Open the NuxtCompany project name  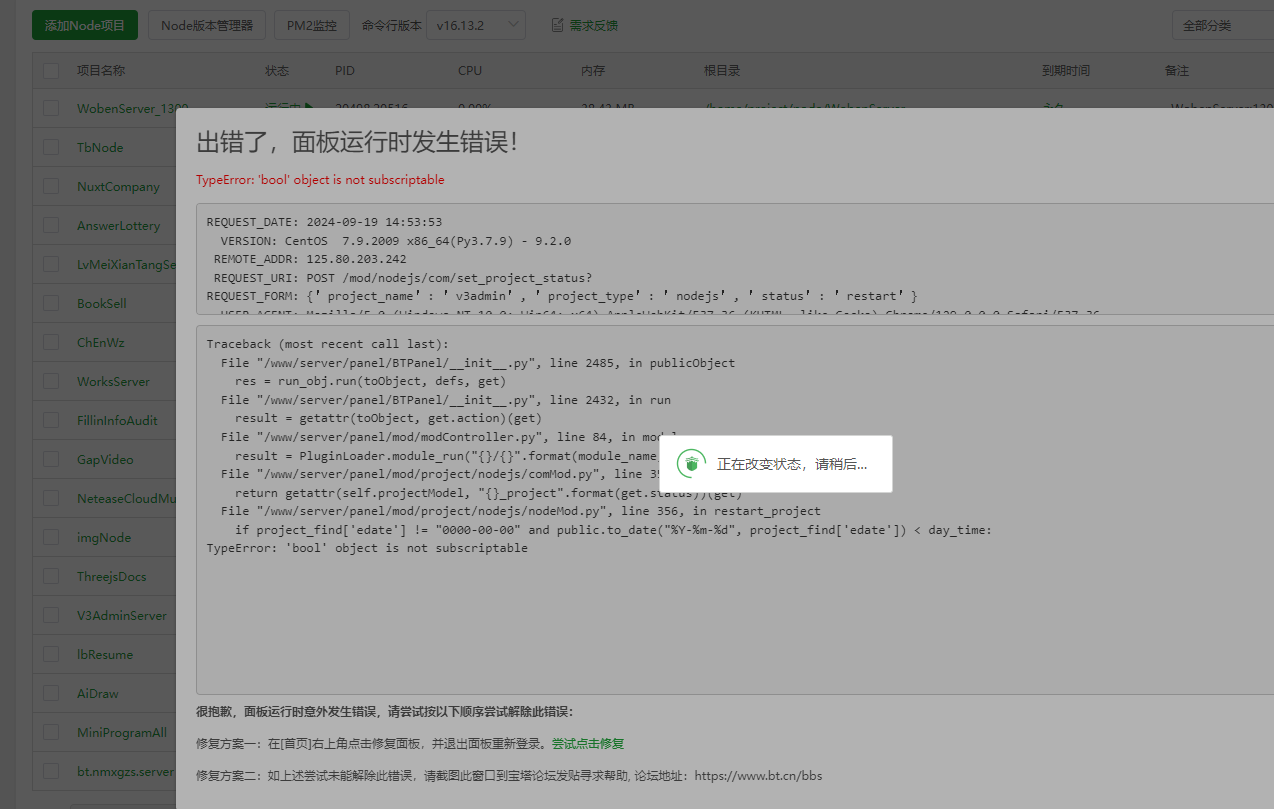(118, 186)
